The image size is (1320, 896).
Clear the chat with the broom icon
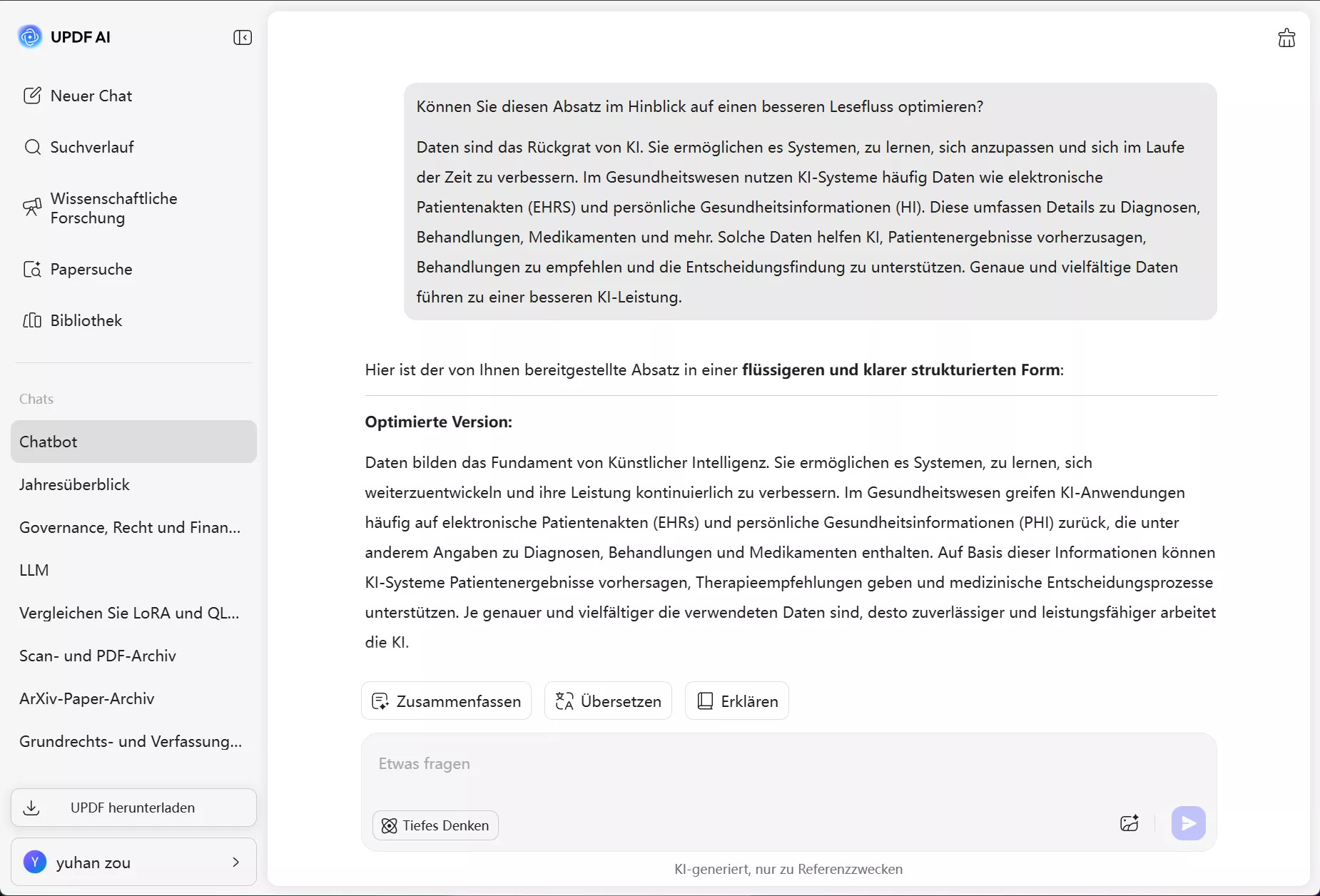coord(1286,37)
